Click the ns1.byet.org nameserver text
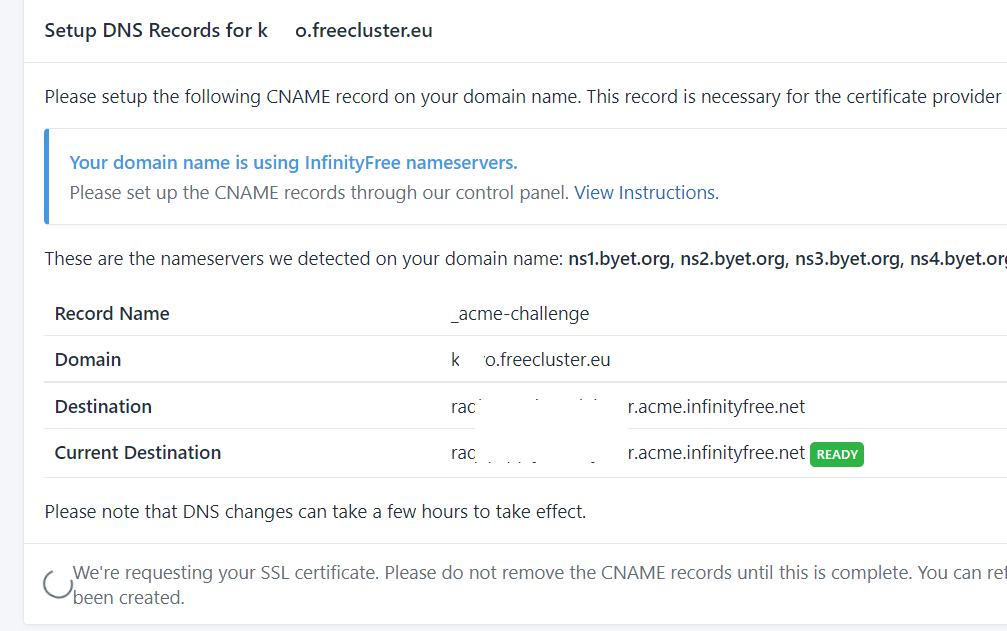Screen dimensions: 1007x631 pyautogui.click(x=620, y=260)
